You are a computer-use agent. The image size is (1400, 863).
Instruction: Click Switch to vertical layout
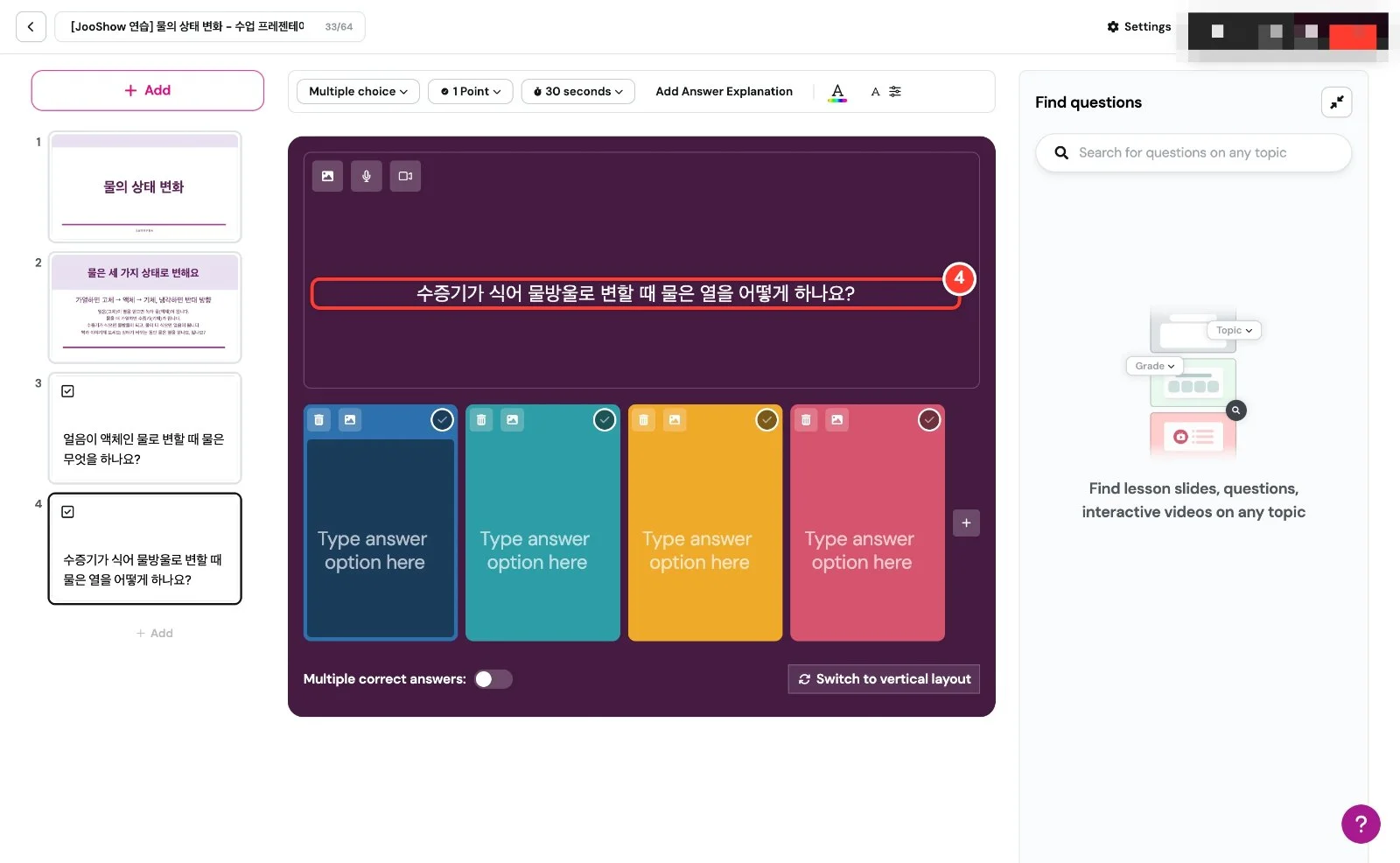pyautogui.click(x=884, y=679)
